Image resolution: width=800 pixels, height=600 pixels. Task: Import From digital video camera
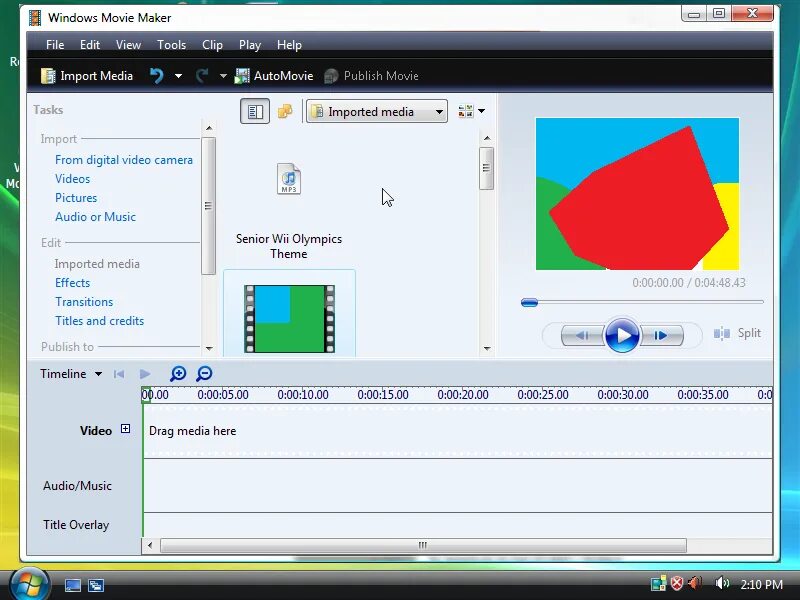(124, 160)
